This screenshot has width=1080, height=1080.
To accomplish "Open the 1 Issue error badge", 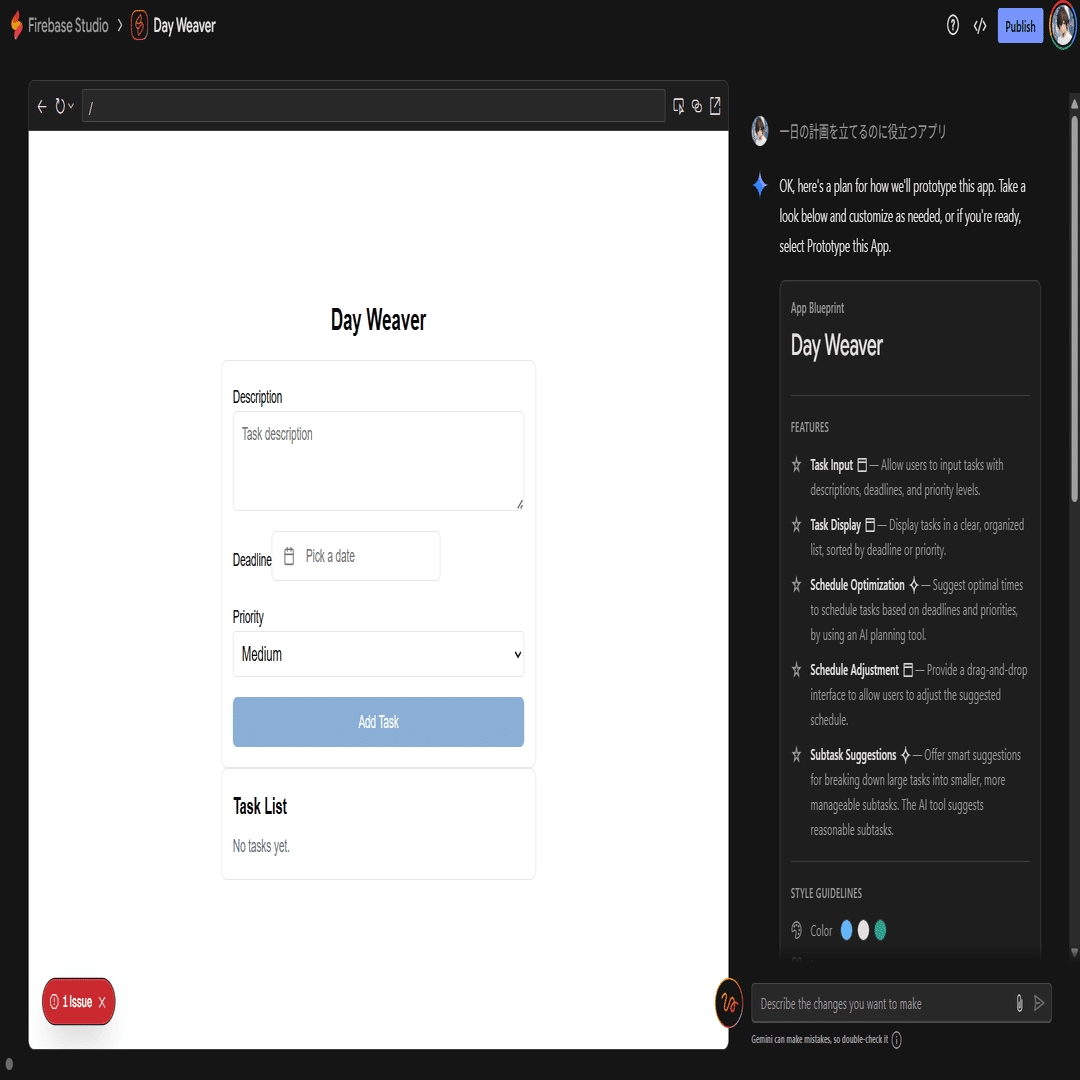I will point(72,1001).
